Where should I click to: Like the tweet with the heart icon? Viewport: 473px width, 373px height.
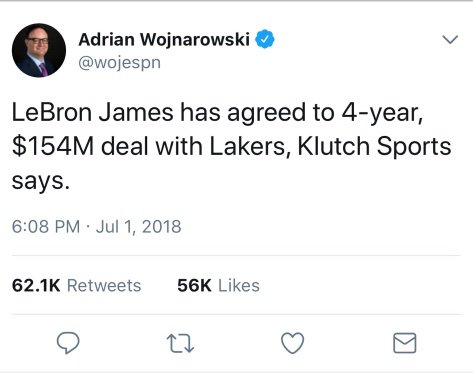(x=293, y=343)
